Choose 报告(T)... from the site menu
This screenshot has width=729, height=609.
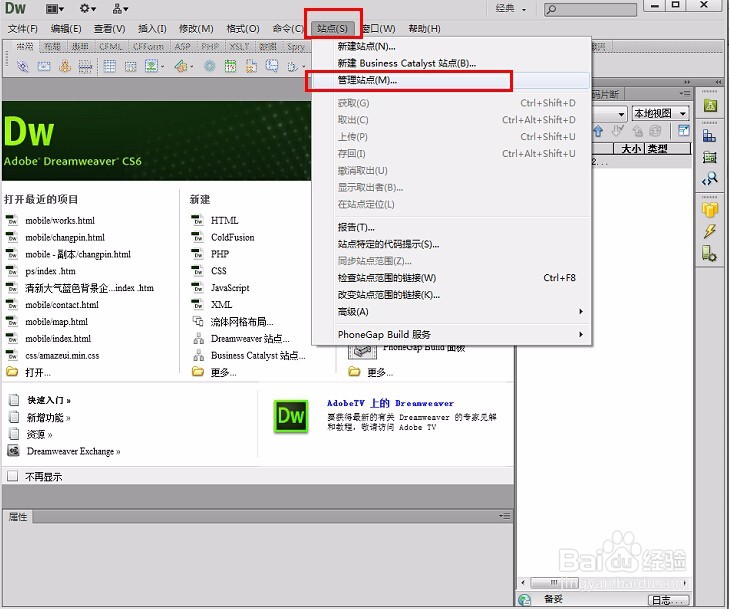click(x=451, y=227)
